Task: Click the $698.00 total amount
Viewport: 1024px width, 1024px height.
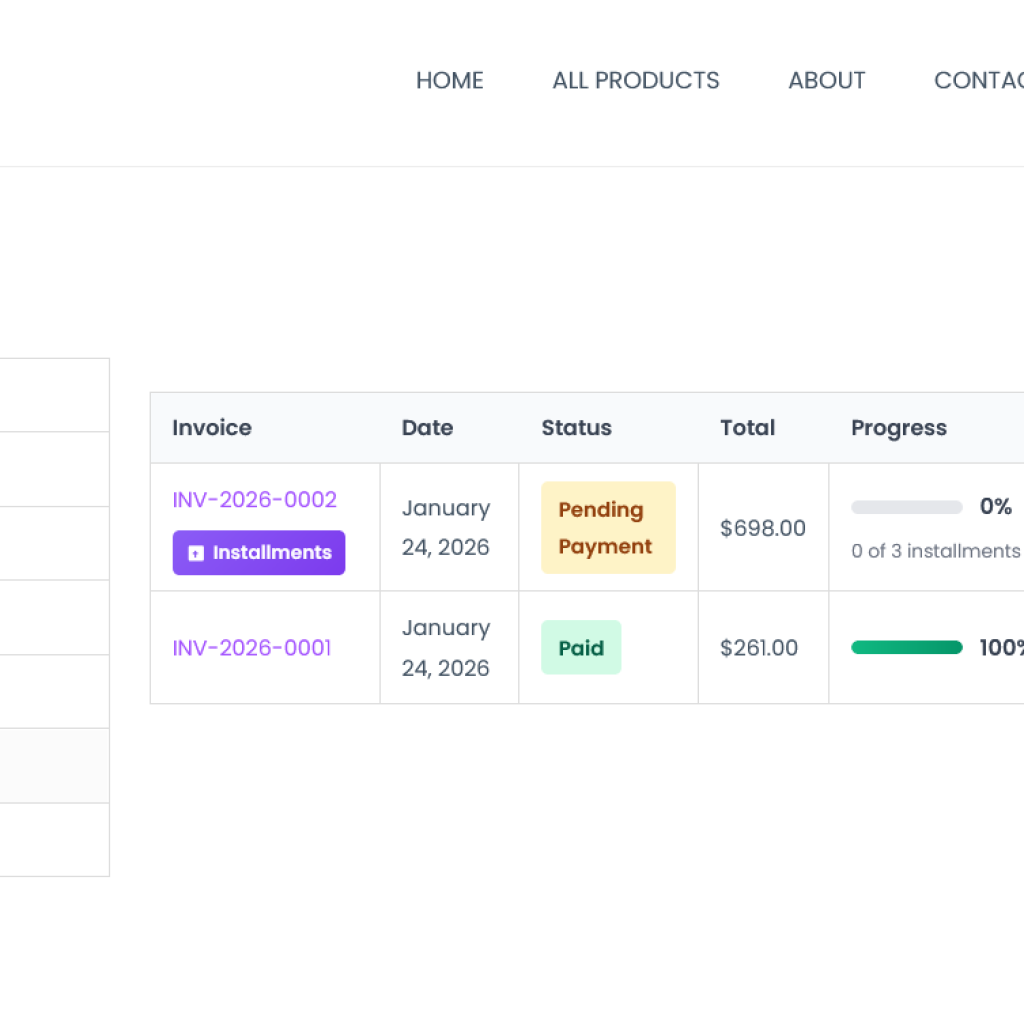Action: [763, 528]
